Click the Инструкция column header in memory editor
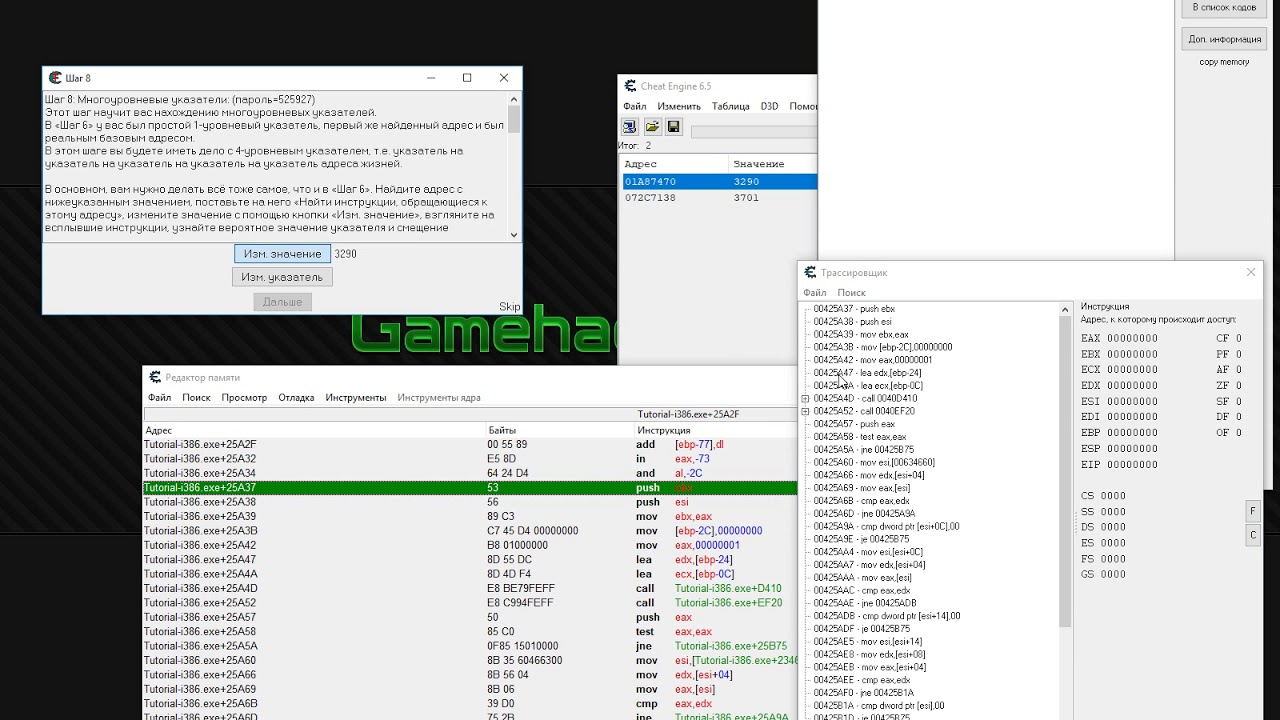Image resolution: width=1280 pixels, height=720 pixels. pyautogui.click(x=716, y=430)
